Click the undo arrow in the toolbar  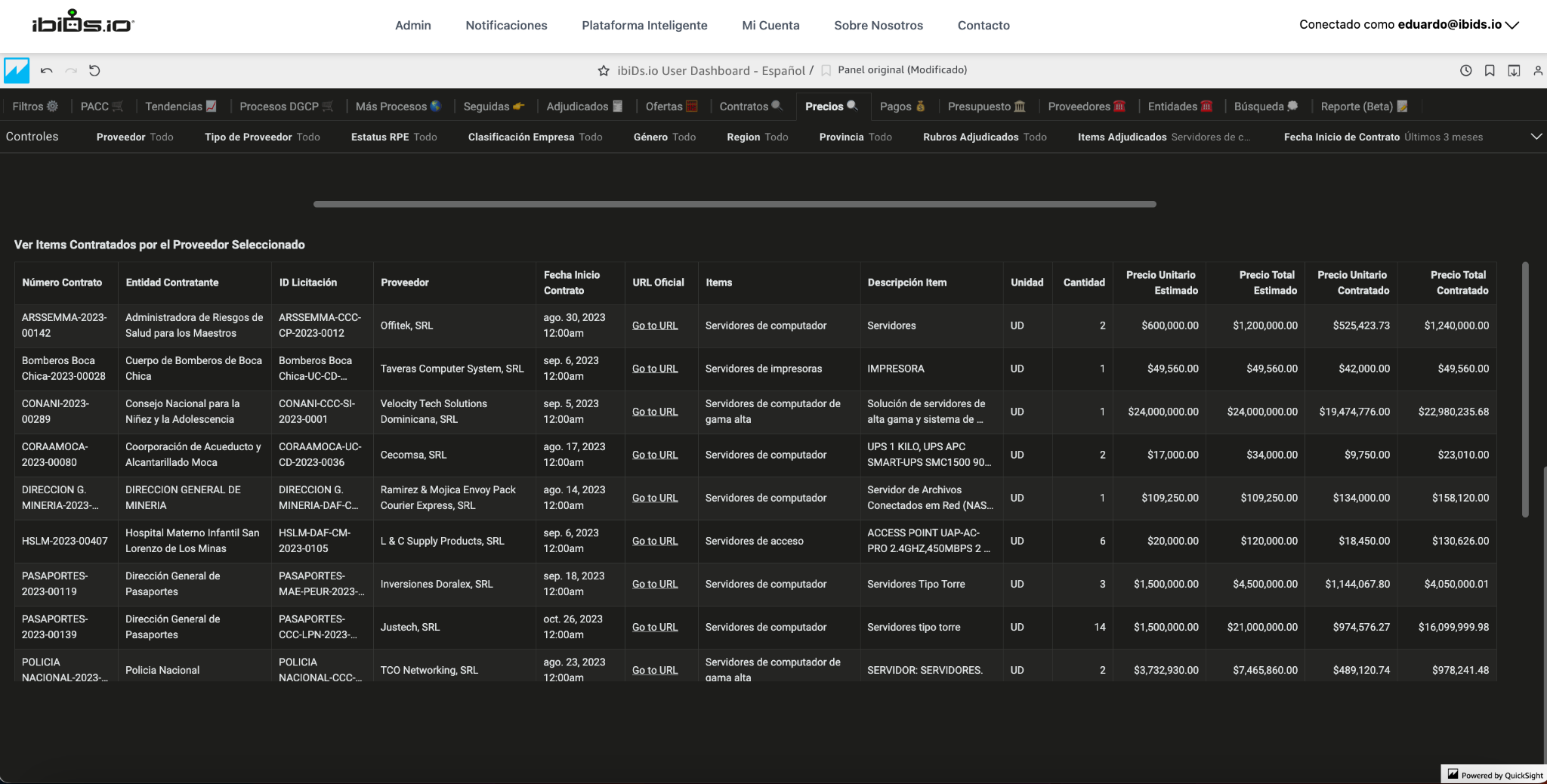point(47,71)
